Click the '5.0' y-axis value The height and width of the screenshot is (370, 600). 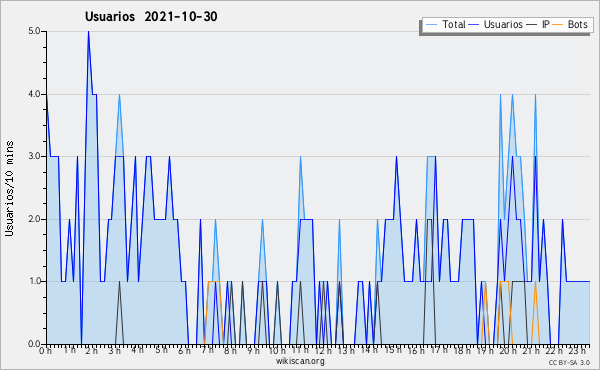(x=34, y=31)
